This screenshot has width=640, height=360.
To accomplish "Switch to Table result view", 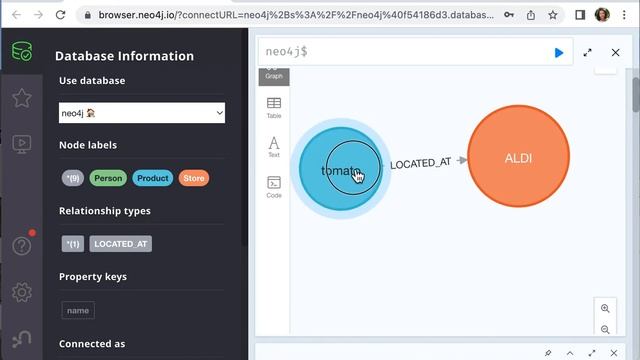I will (274, 108).
